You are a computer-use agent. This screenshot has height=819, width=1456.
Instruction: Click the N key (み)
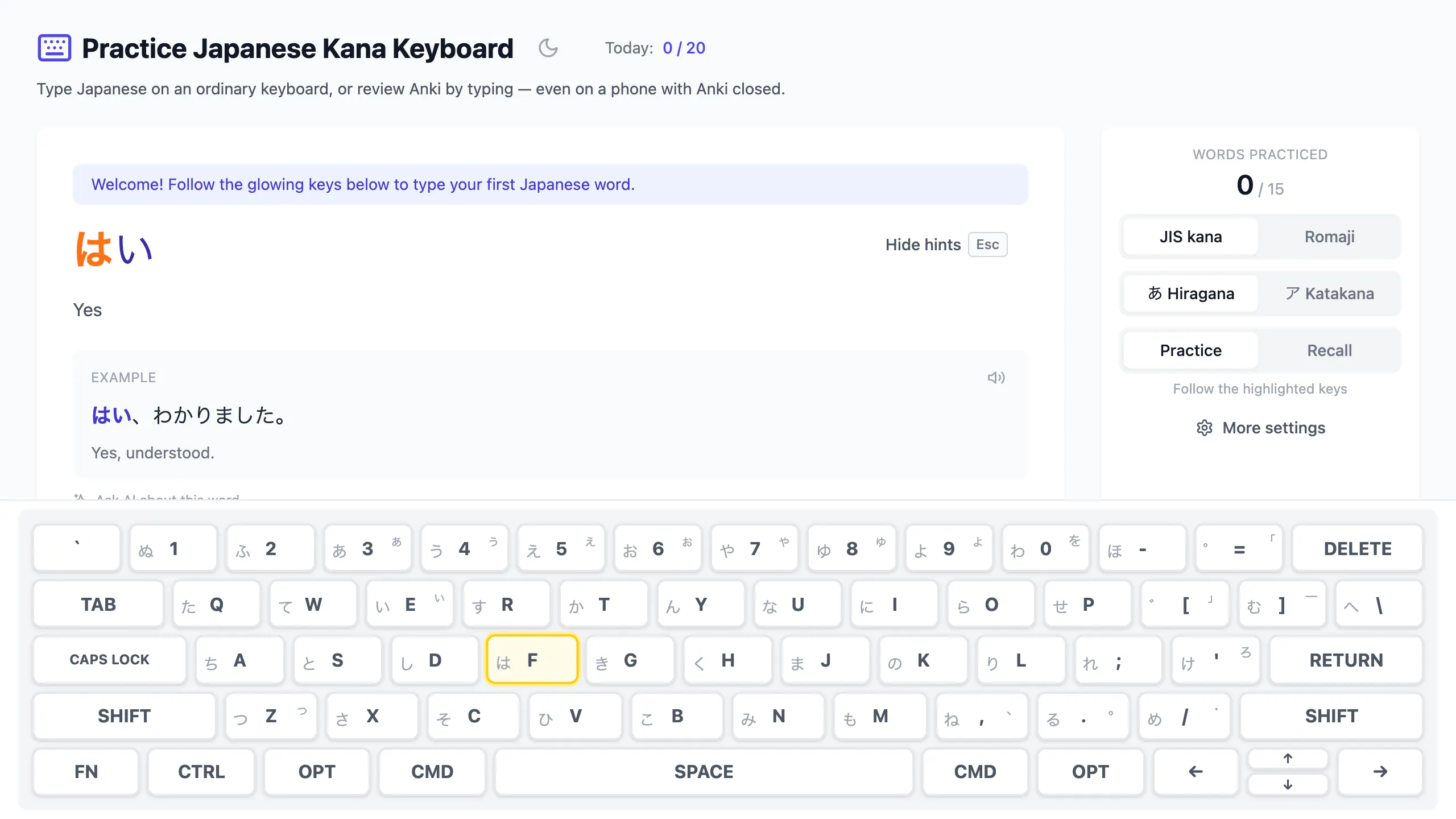click(778, 716)
